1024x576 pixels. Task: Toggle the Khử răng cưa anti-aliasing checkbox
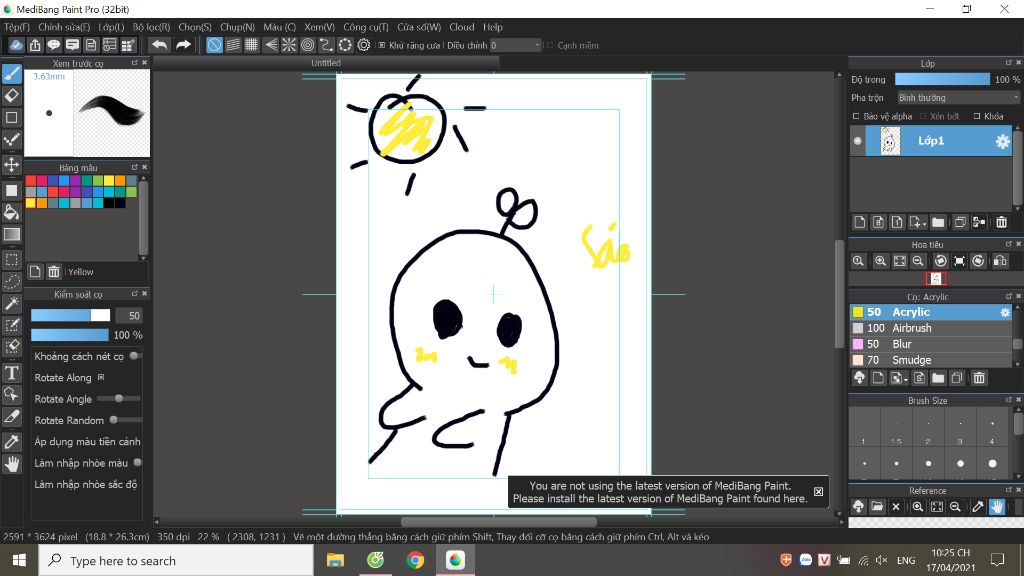[x=382, y=45]
